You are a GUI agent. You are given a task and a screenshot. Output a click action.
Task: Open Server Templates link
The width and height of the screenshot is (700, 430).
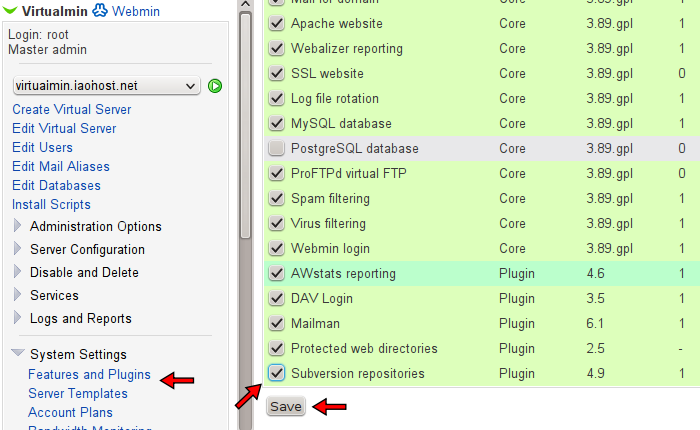[78, 393]
